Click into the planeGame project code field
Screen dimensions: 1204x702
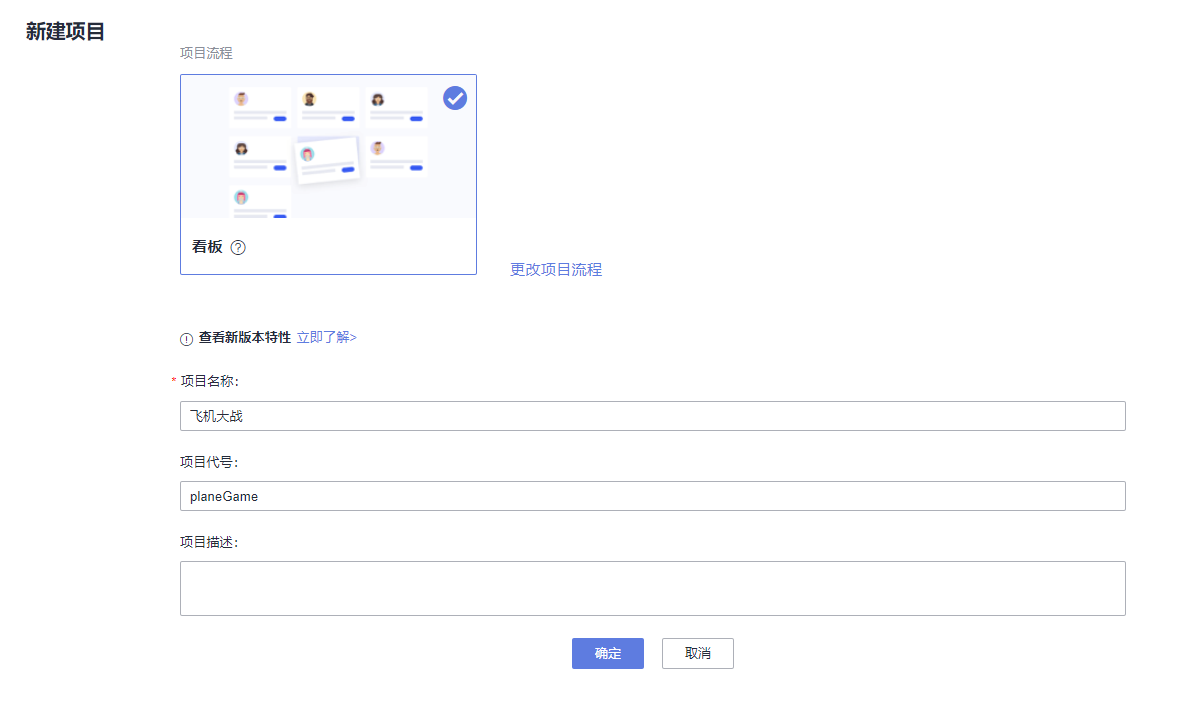(x=652, y=496)
